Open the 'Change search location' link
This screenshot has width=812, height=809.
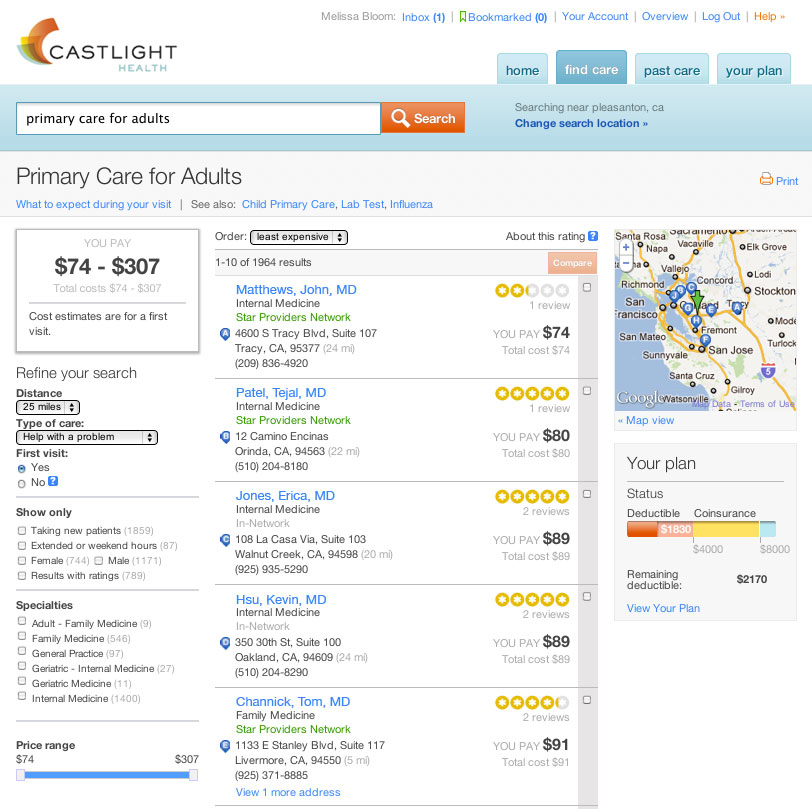click(x=581, y=124)
